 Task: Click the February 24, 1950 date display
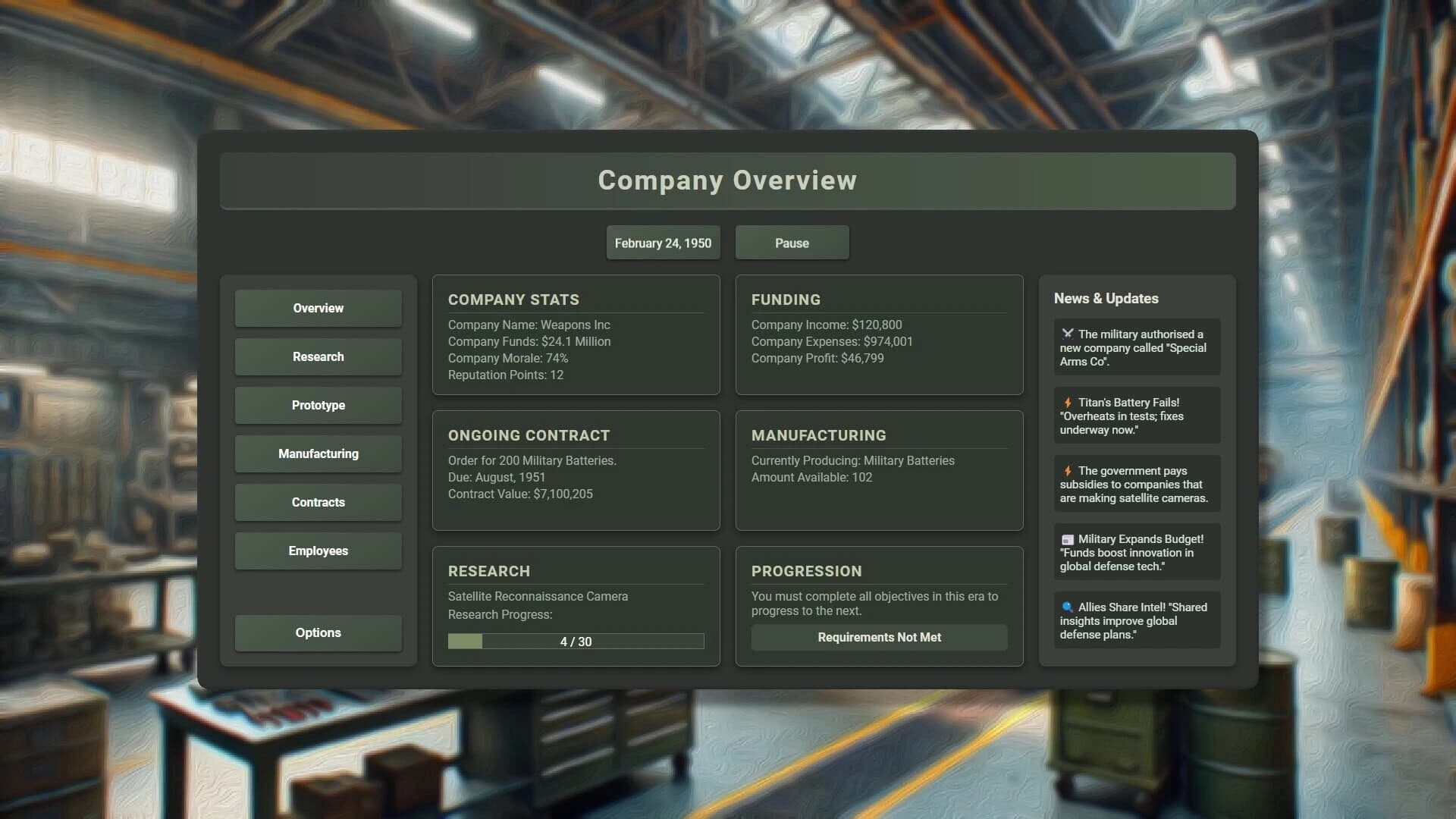point(662,243)
